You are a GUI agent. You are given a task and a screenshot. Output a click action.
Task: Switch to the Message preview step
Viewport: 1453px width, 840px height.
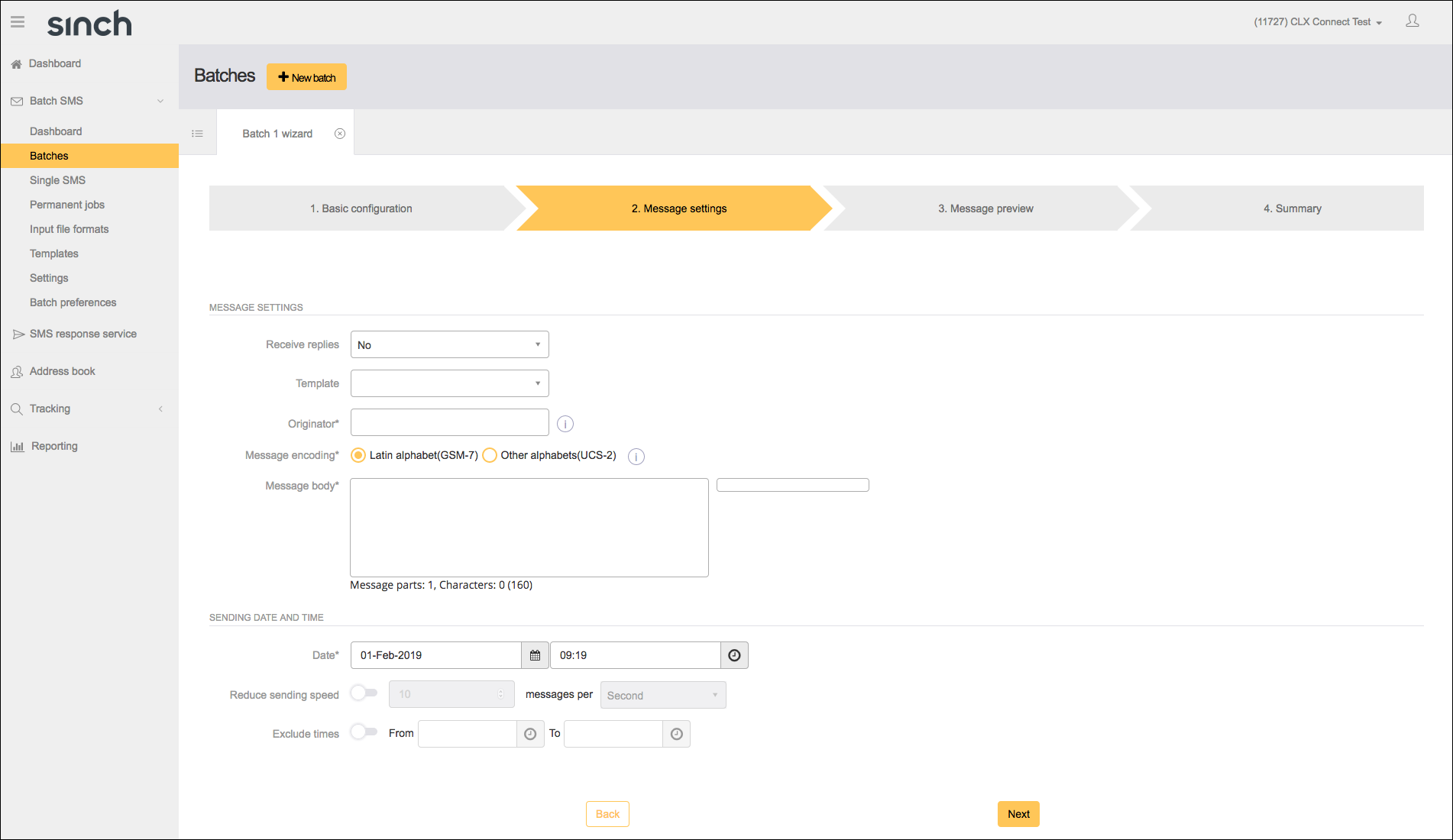point(986,208)
